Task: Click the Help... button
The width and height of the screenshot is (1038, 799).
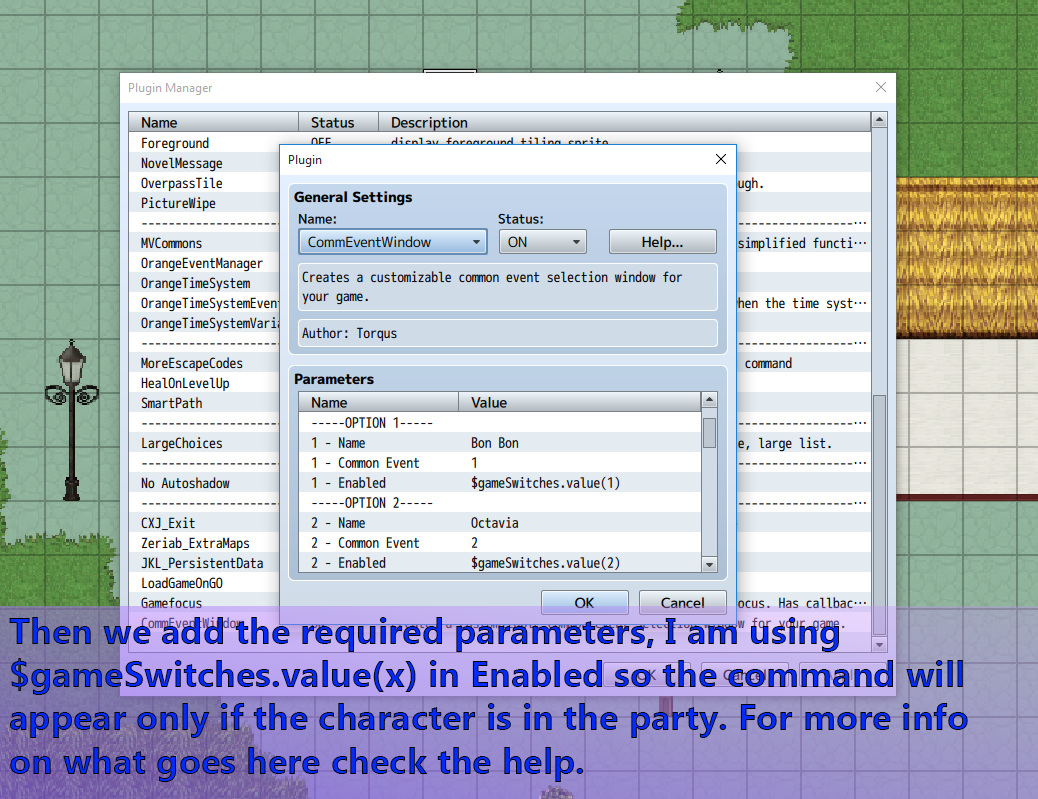Action: tap(662, 242)
